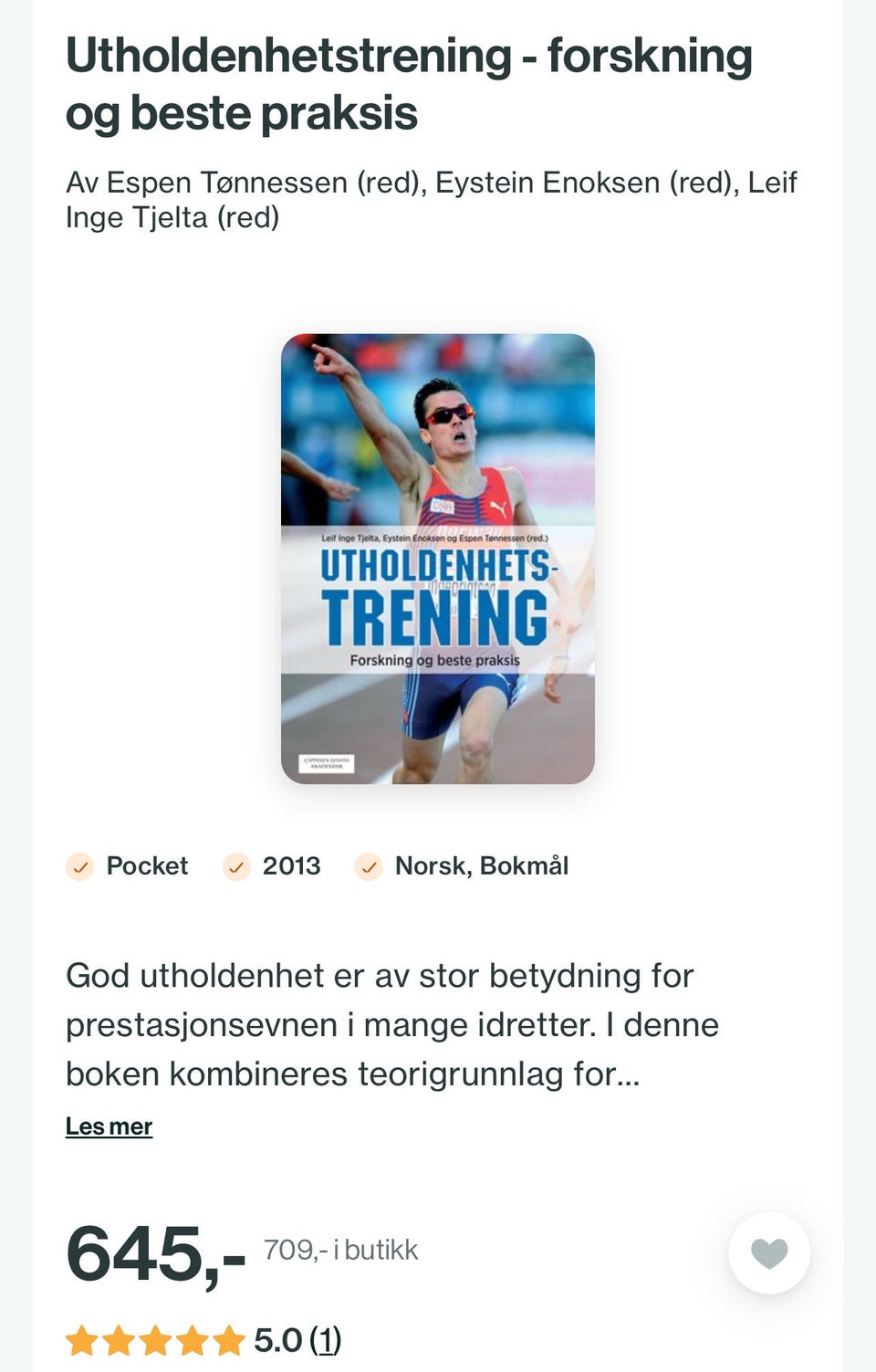This screenshot has width=876, height=1372.
Task: Click the 645,- price
Action: point(156,1255)
